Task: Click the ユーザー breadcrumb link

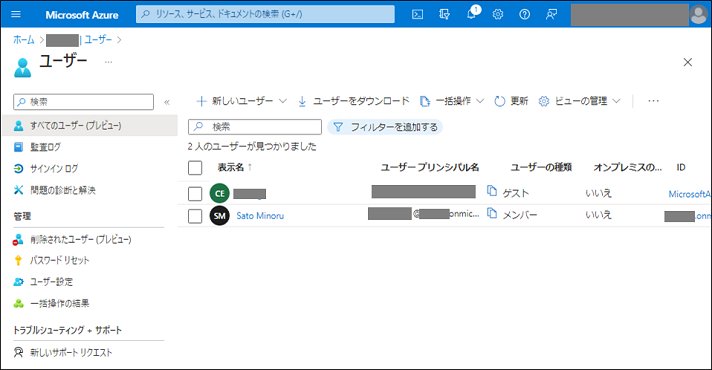Action: pyautogui.click(x=98, y=40)
